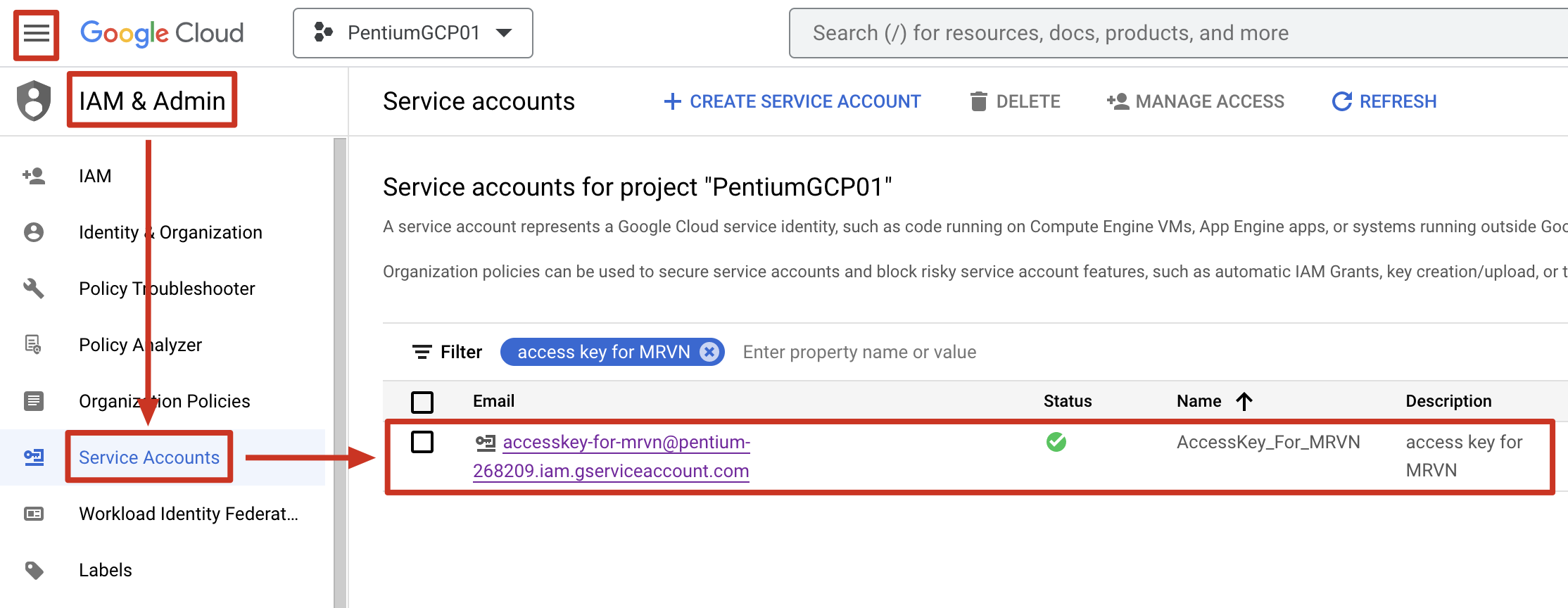Click the Policy Troubleshooter wrench icon

[x=34, y=289]
